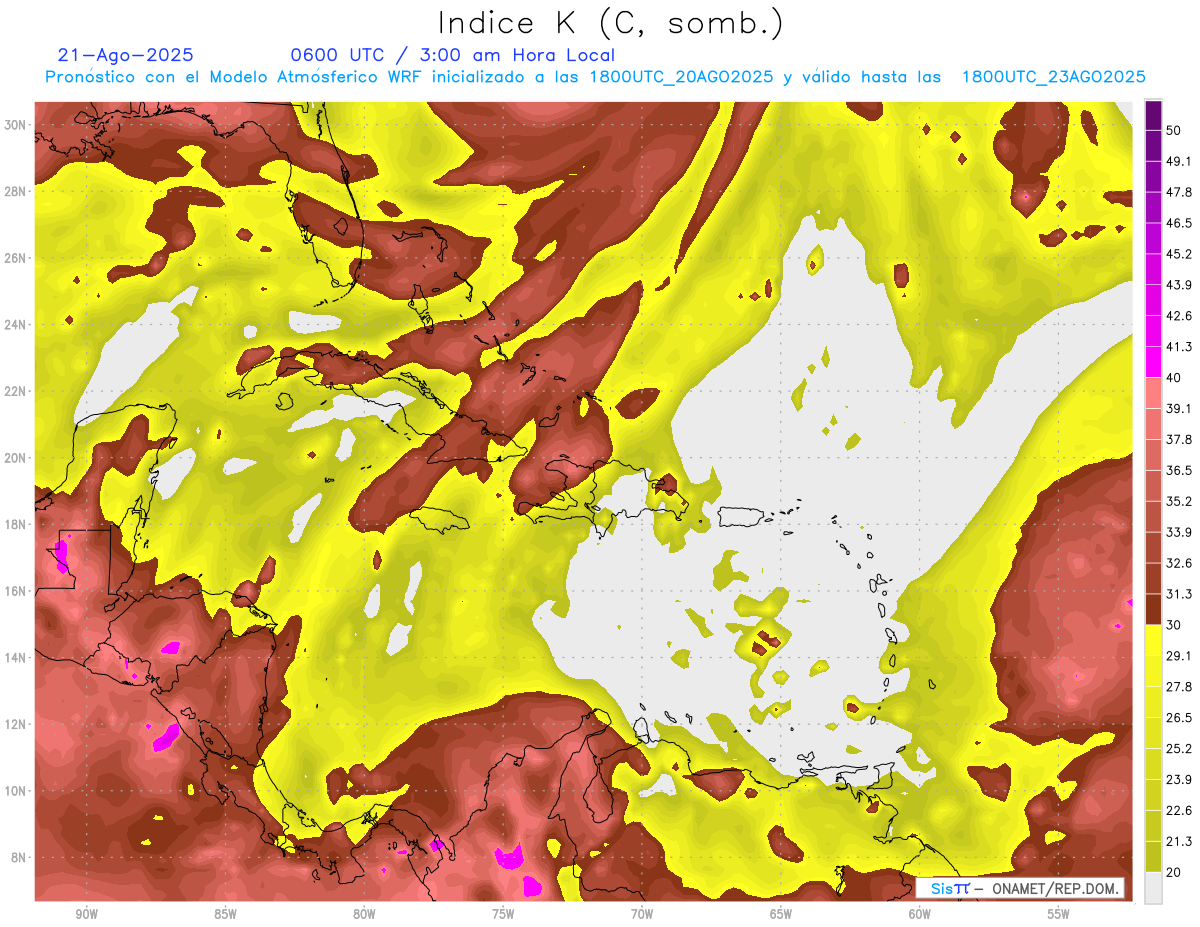This screenshot has height=927, width=1200.
Task: Click the 46.5 value on the color scale
Action: [x=1178, y=223]
